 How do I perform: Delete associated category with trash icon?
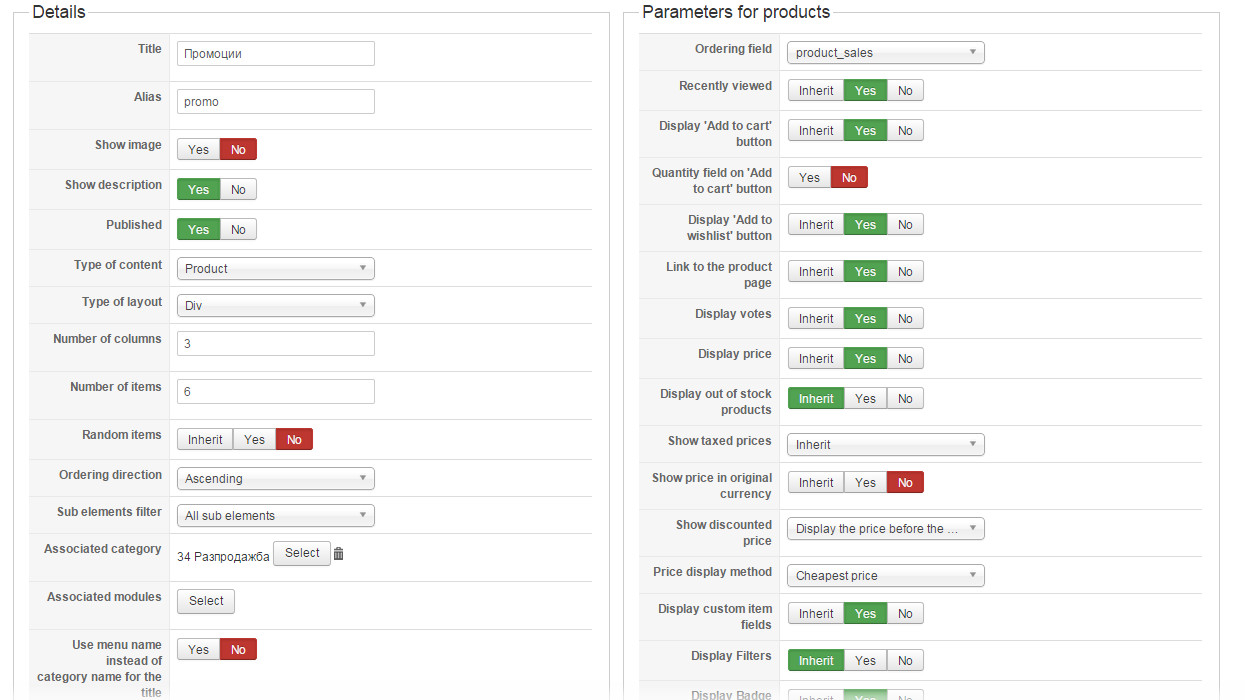[338, 554]
